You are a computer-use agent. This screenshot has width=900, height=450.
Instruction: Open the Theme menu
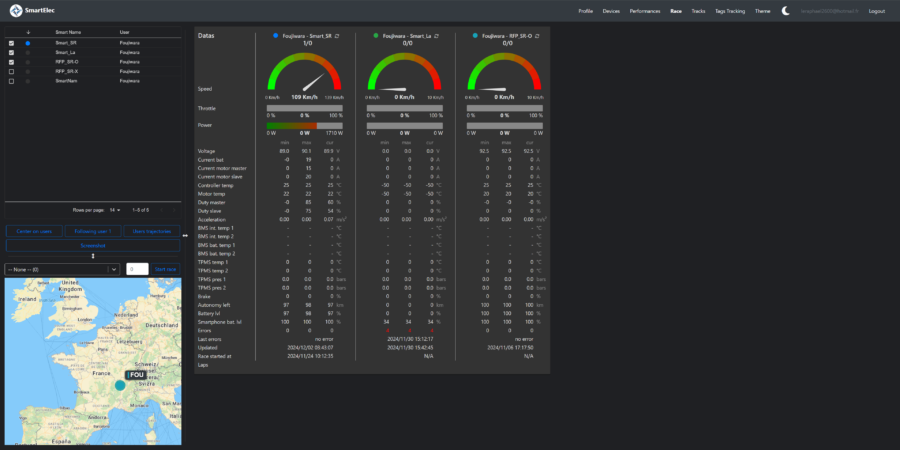pyautogui.click(x=763, y=11)
